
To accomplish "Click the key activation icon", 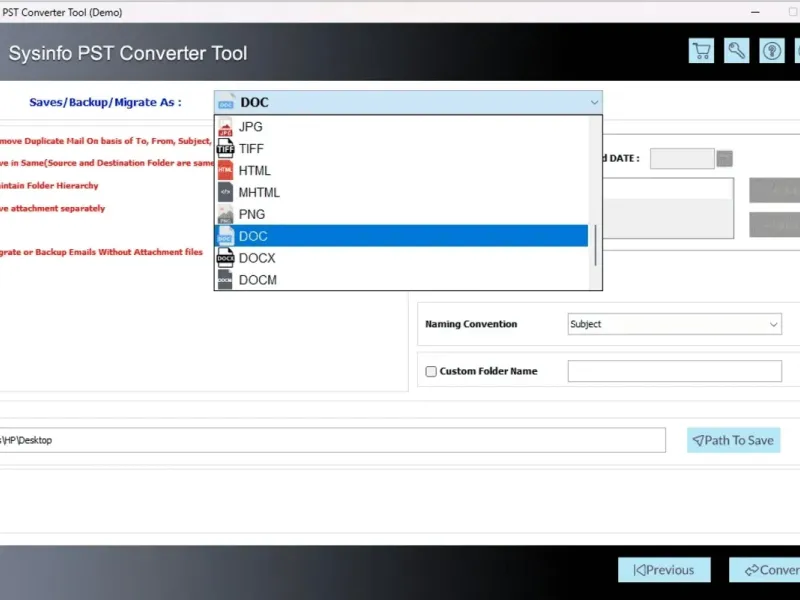I will 736,51.
